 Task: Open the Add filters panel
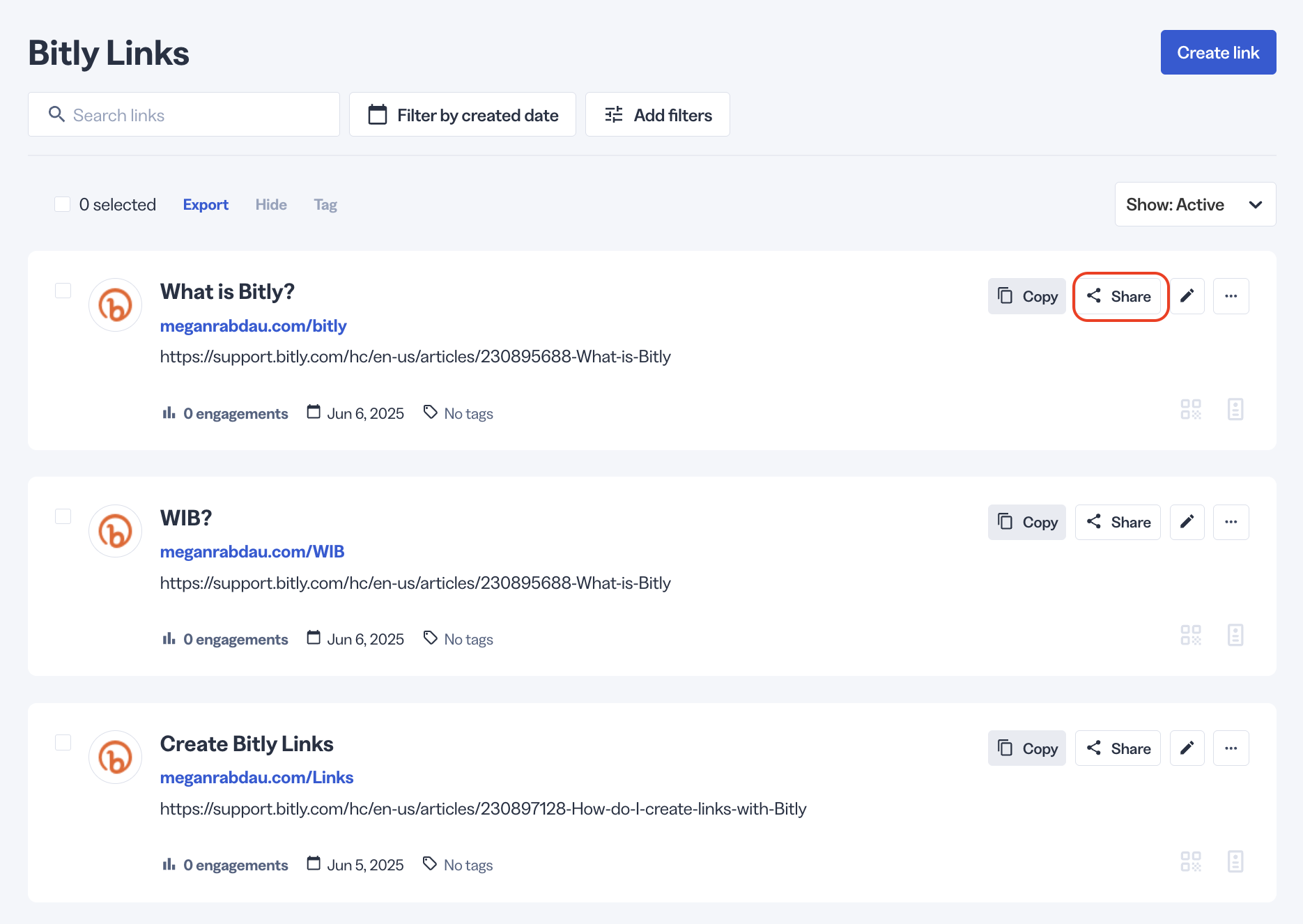point(657,114)
